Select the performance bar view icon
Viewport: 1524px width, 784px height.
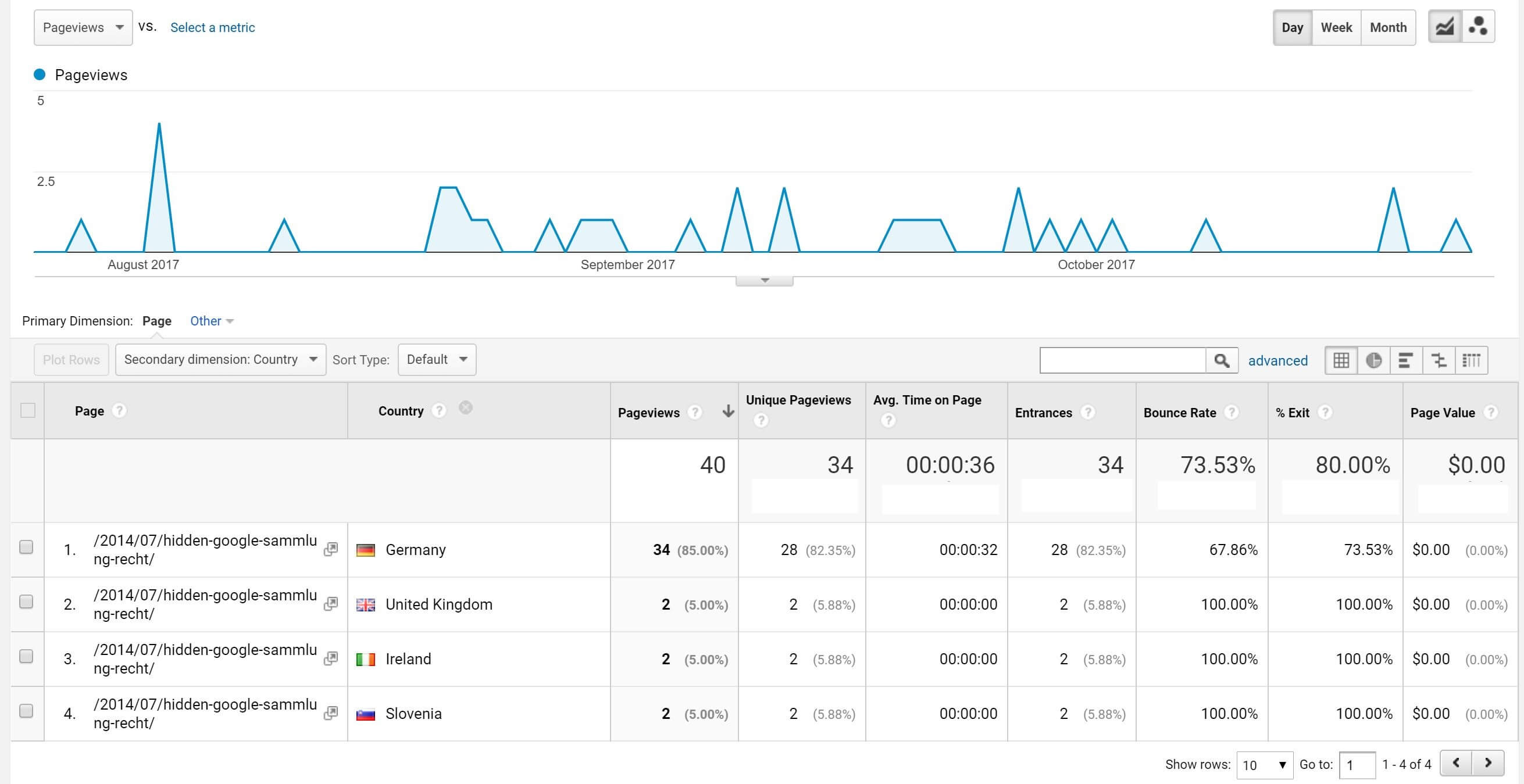tap(1406, 360)
